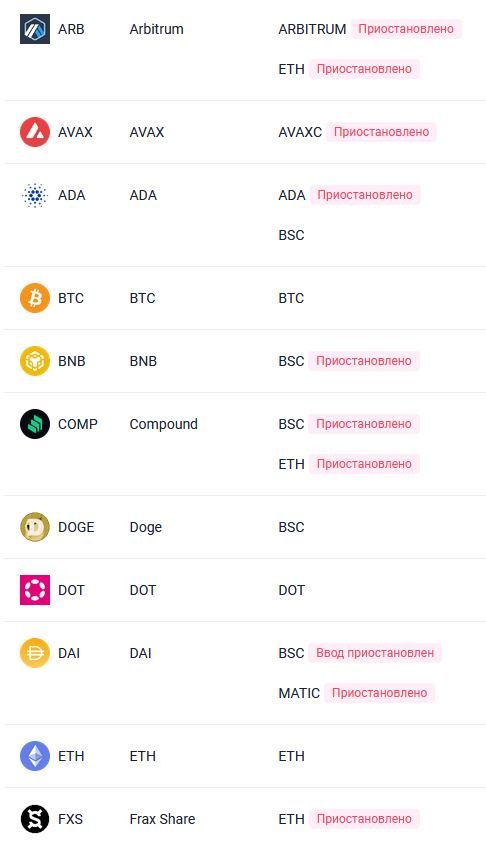Click the suspended badge next to ARBITRUM network
The width and height of the screenshot is (486, 847).
(406, 29)
